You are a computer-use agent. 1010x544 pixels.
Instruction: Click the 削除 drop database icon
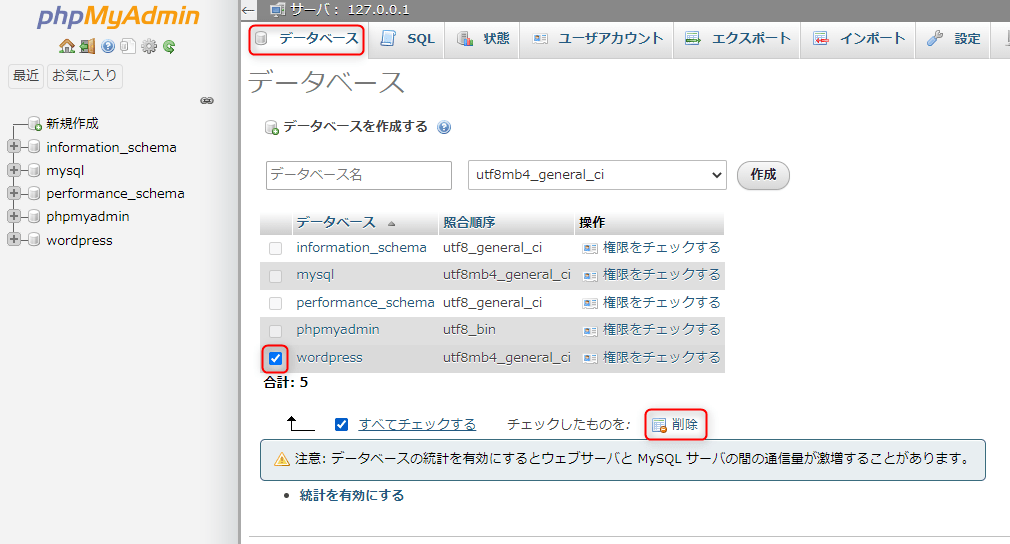pyautogui.click(x=659, y=425)
